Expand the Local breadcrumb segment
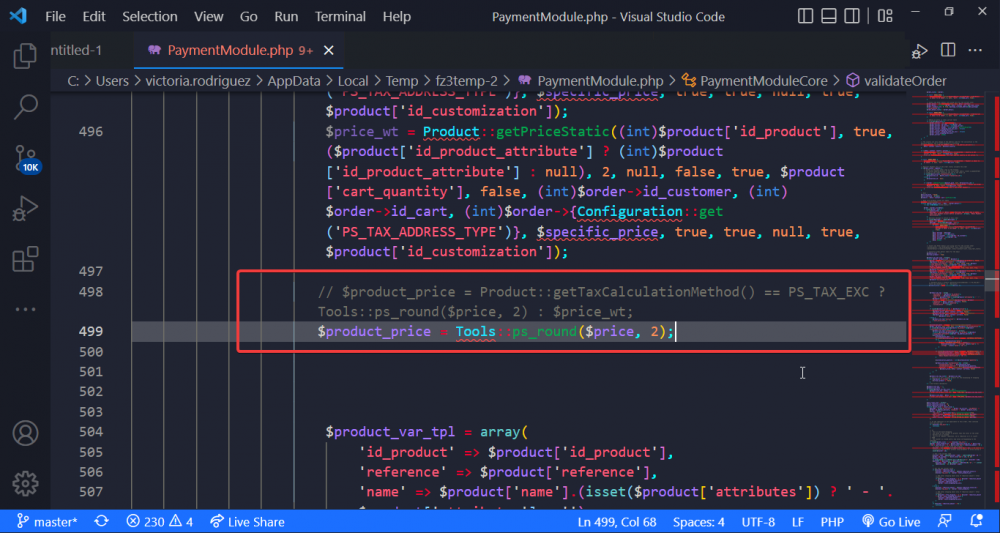This screenshot has height=533, width=1000. [x=353, y=81]
